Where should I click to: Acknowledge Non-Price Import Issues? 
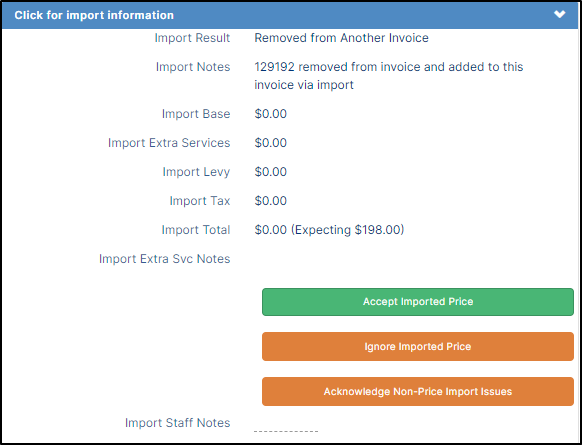coord(418,392)
